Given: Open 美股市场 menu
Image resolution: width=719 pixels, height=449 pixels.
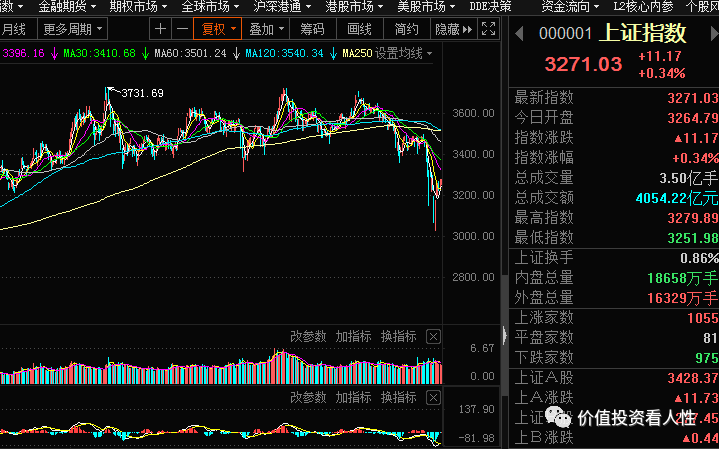Looking at the screenshot, I should click(x=426, y=6).
